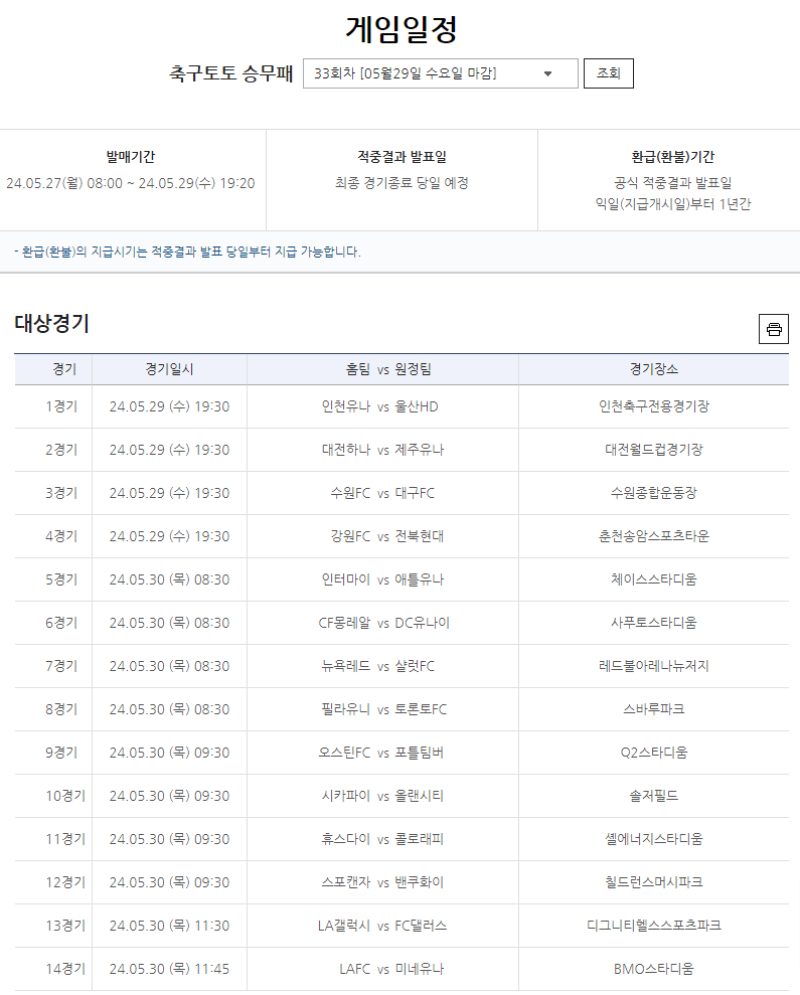The height and width of the screenshot is (995, 800).
Task: Click 오스틴FC vs 포틀팀버 matchup
Action: [381, 753]
